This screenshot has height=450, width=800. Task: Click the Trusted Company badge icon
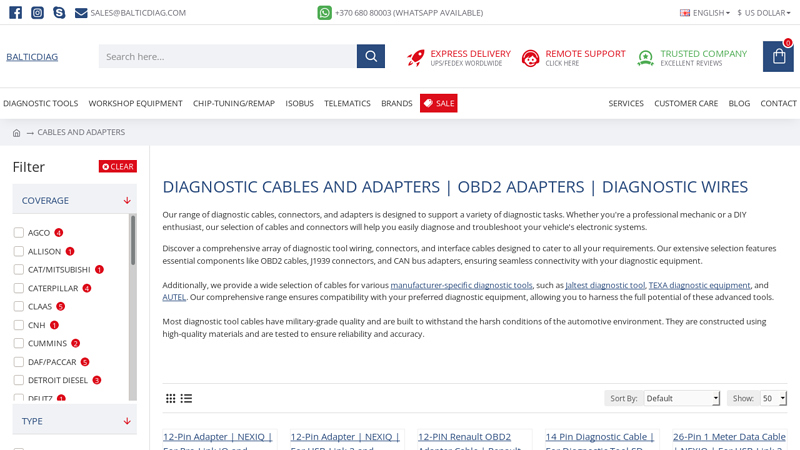coord(645,58)
